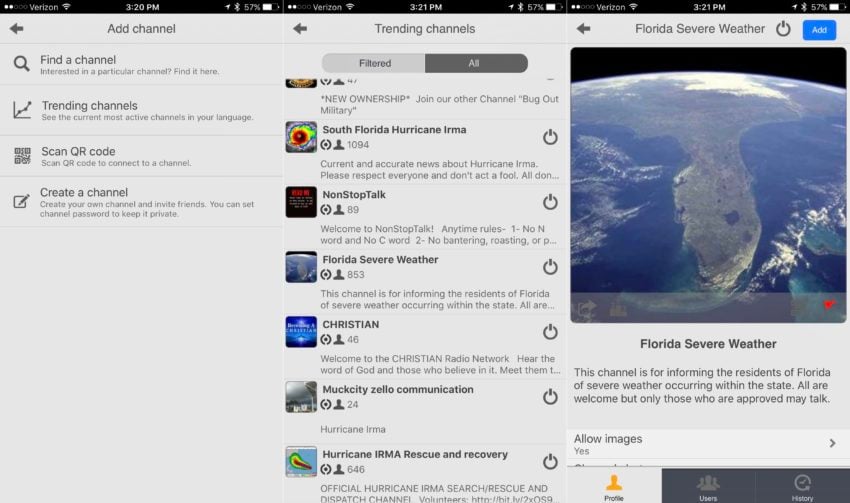This screenshot has width=850, height=503.
Task: Tap the Trending channels chart icon
Action: tap(22, 109)
